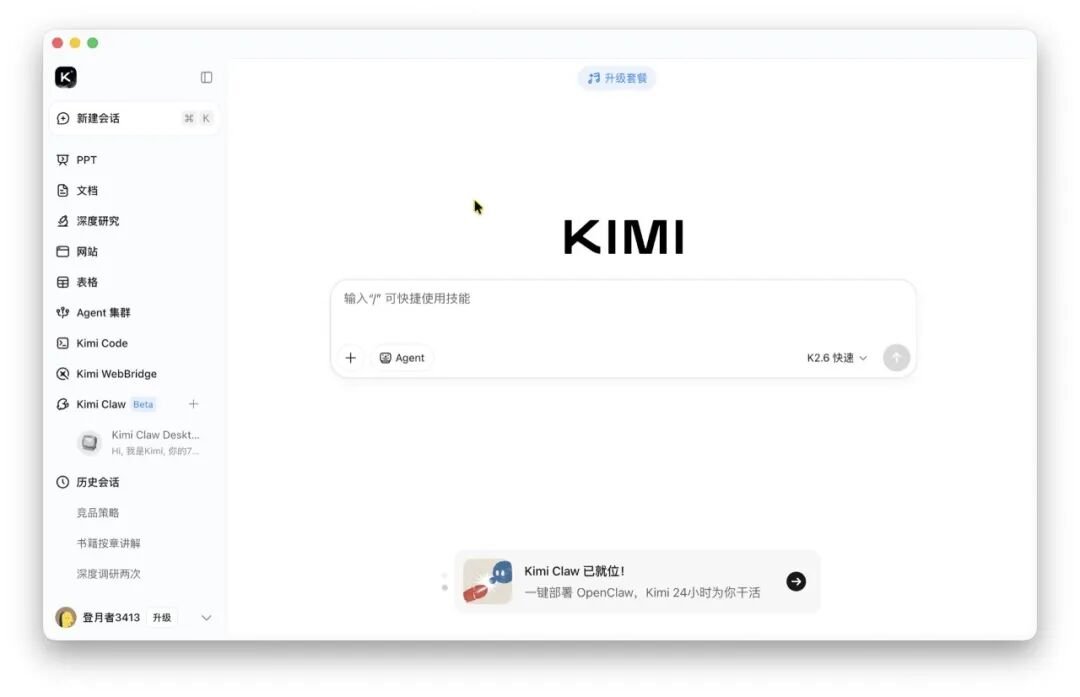Click the Kimi Claw icon
This screenshot has height=697, width=1080.
pos(63,404)
